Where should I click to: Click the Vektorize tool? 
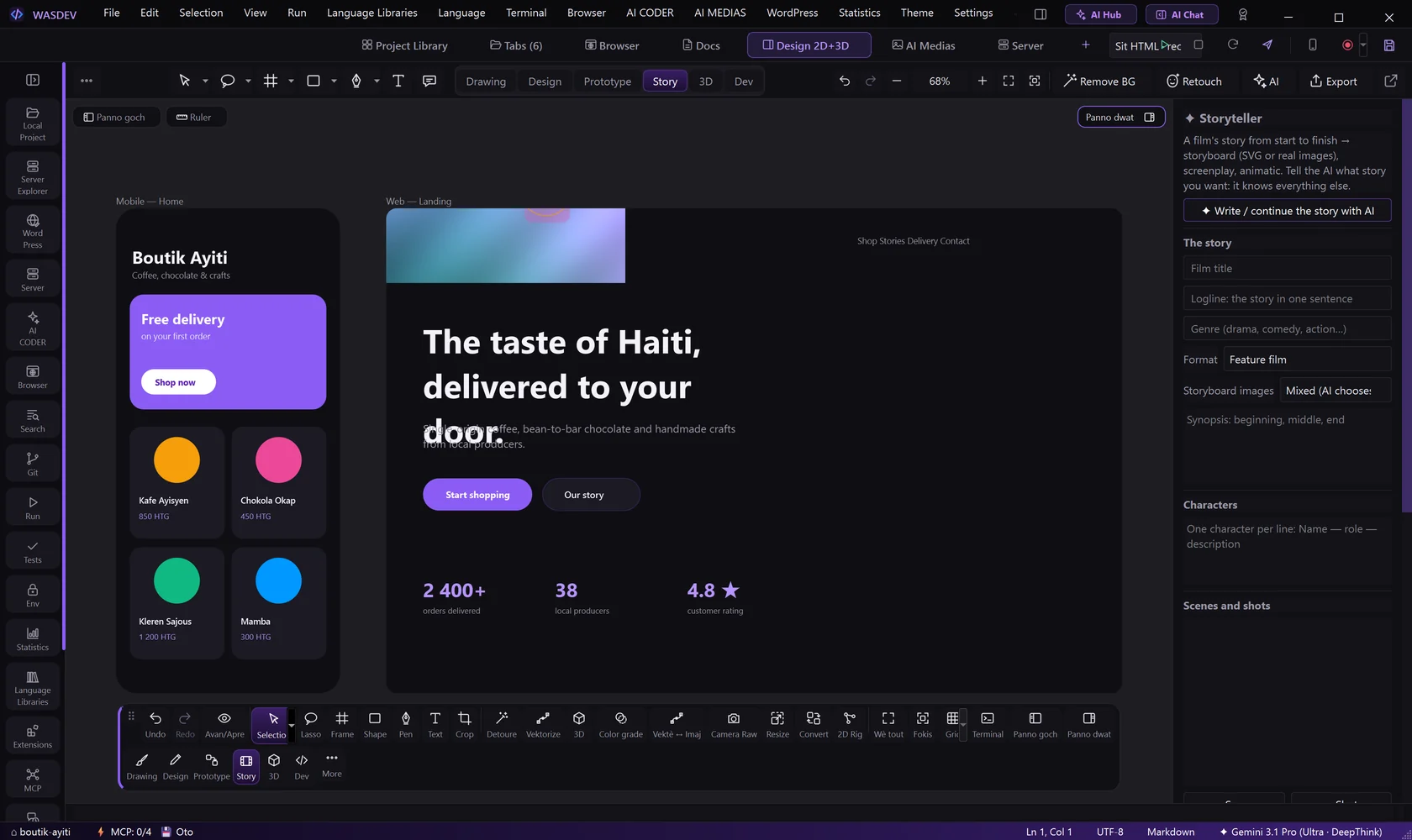point(543,724)
